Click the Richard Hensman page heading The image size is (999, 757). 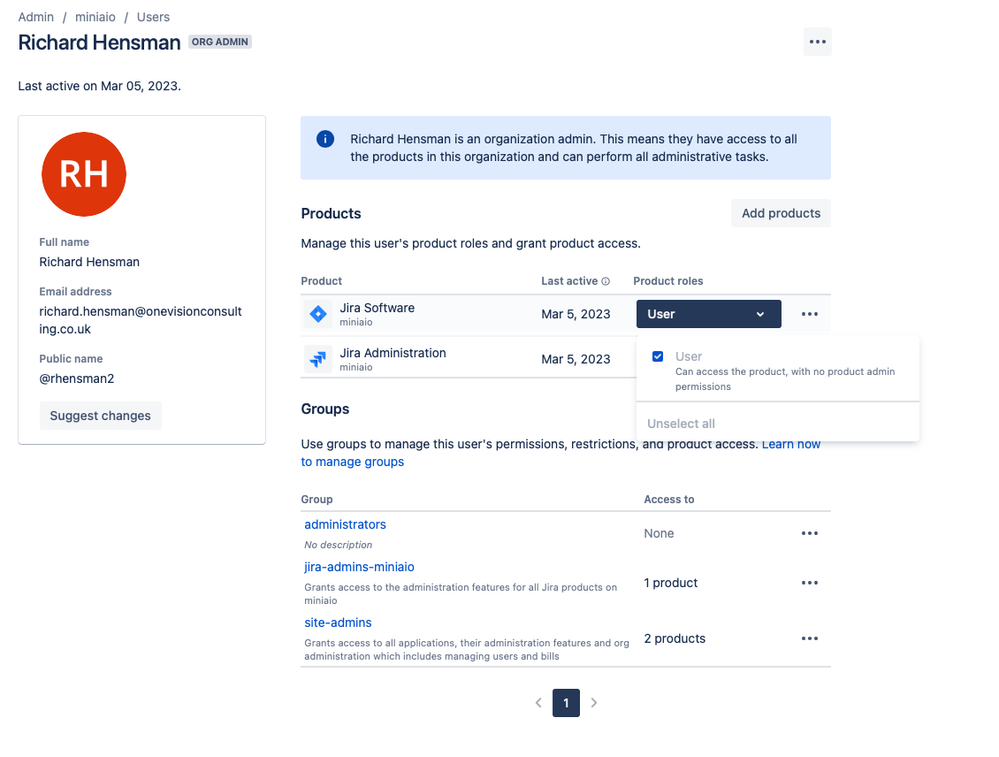coord(99,43)
